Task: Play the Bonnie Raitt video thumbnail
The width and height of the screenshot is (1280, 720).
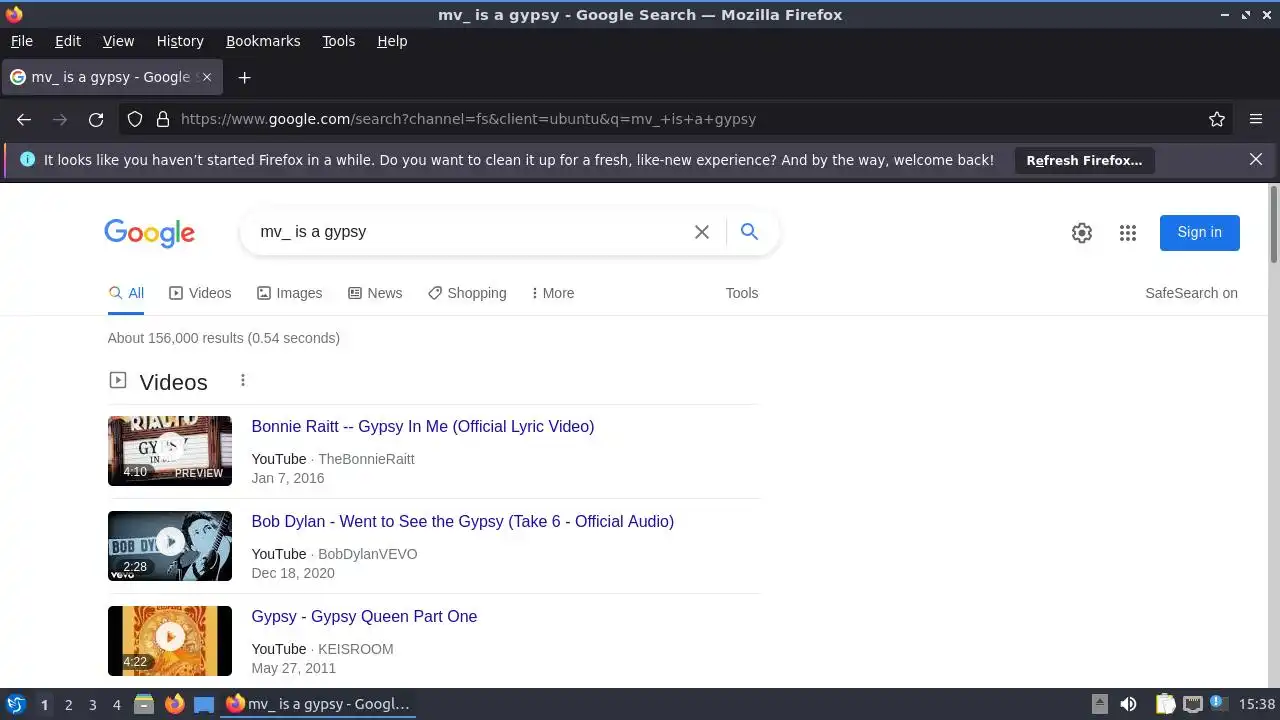Action: (x=170, y=451)
